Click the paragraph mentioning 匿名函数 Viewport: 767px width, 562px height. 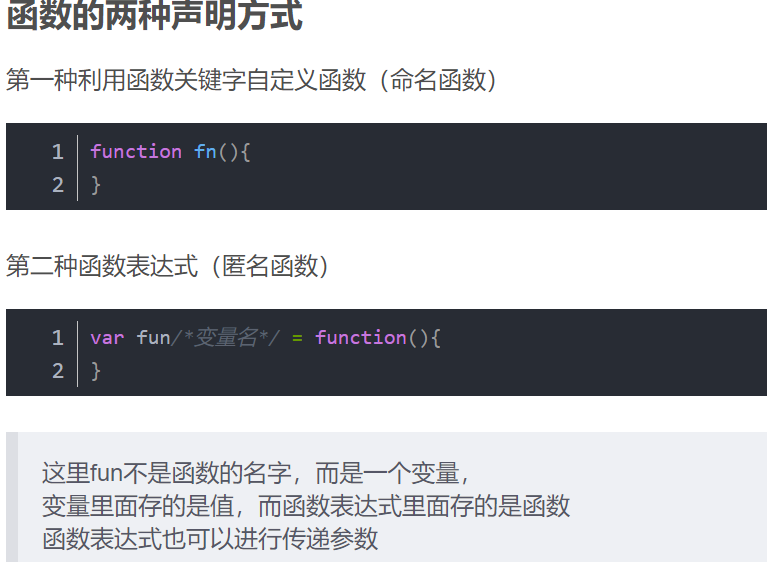168,266
